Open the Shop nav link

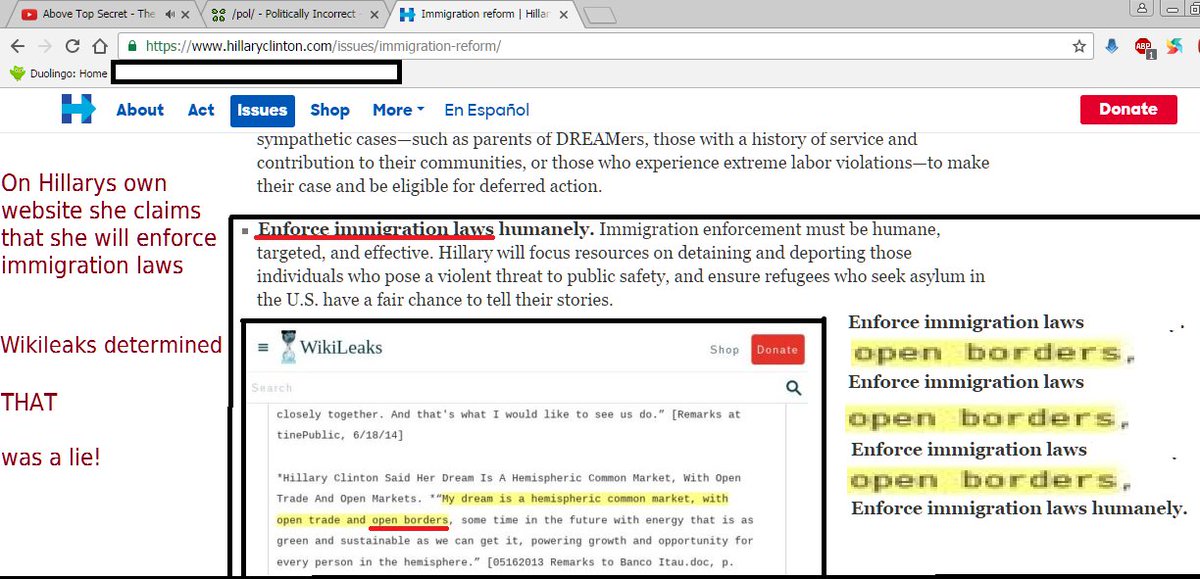click(330, 110)
